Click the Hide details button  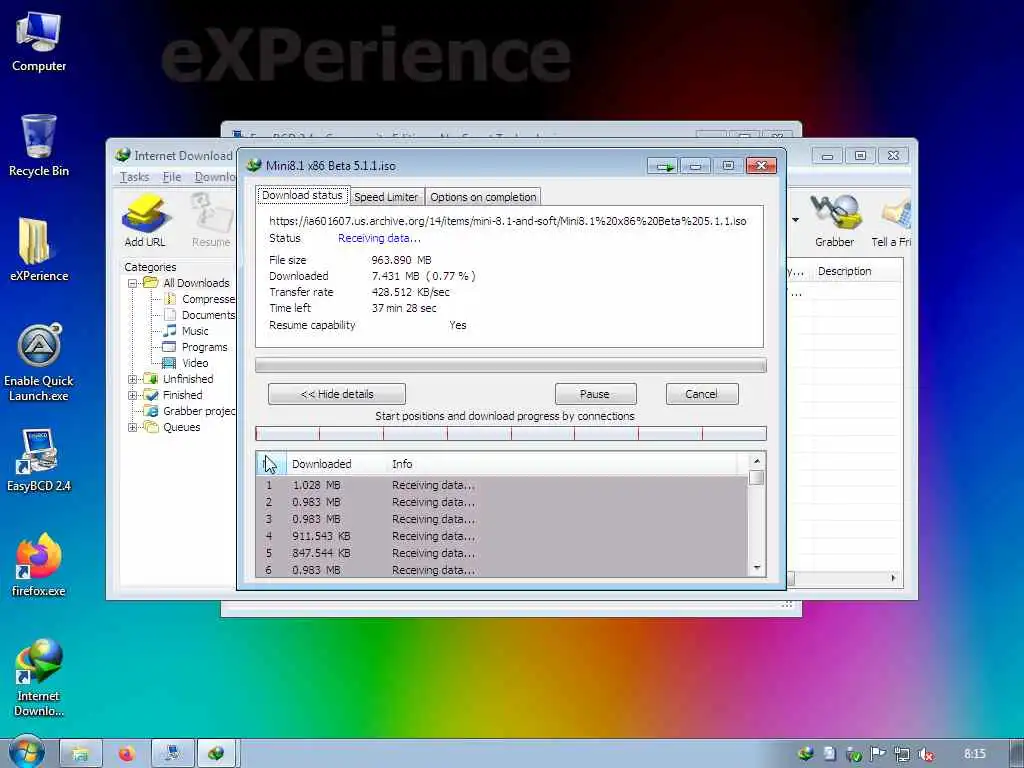(337, 394)
